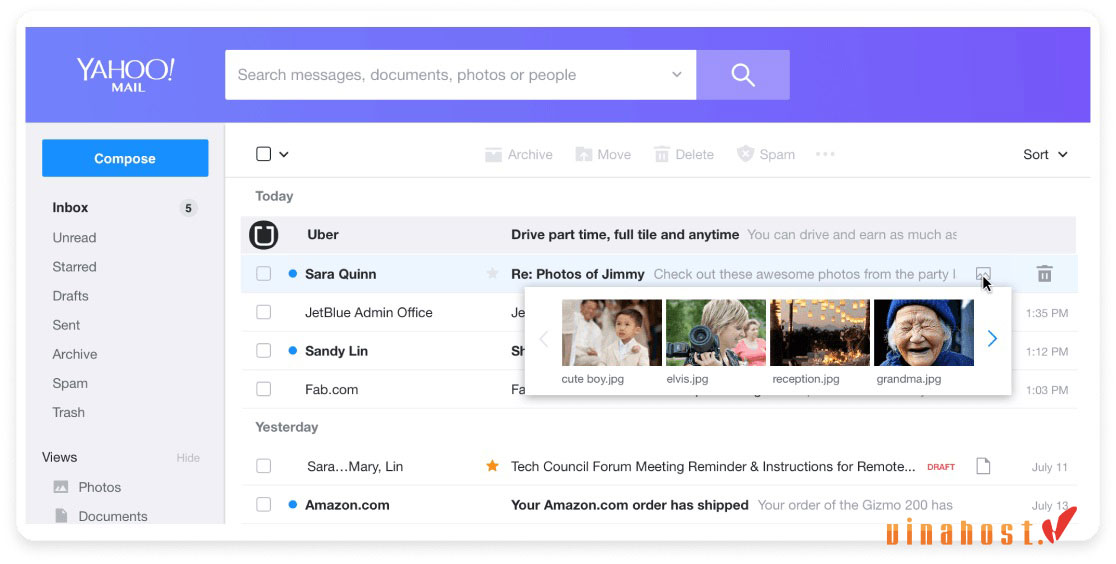Open the Spam folder in sidebar
1116x564 pixels.
coord(70,384)
